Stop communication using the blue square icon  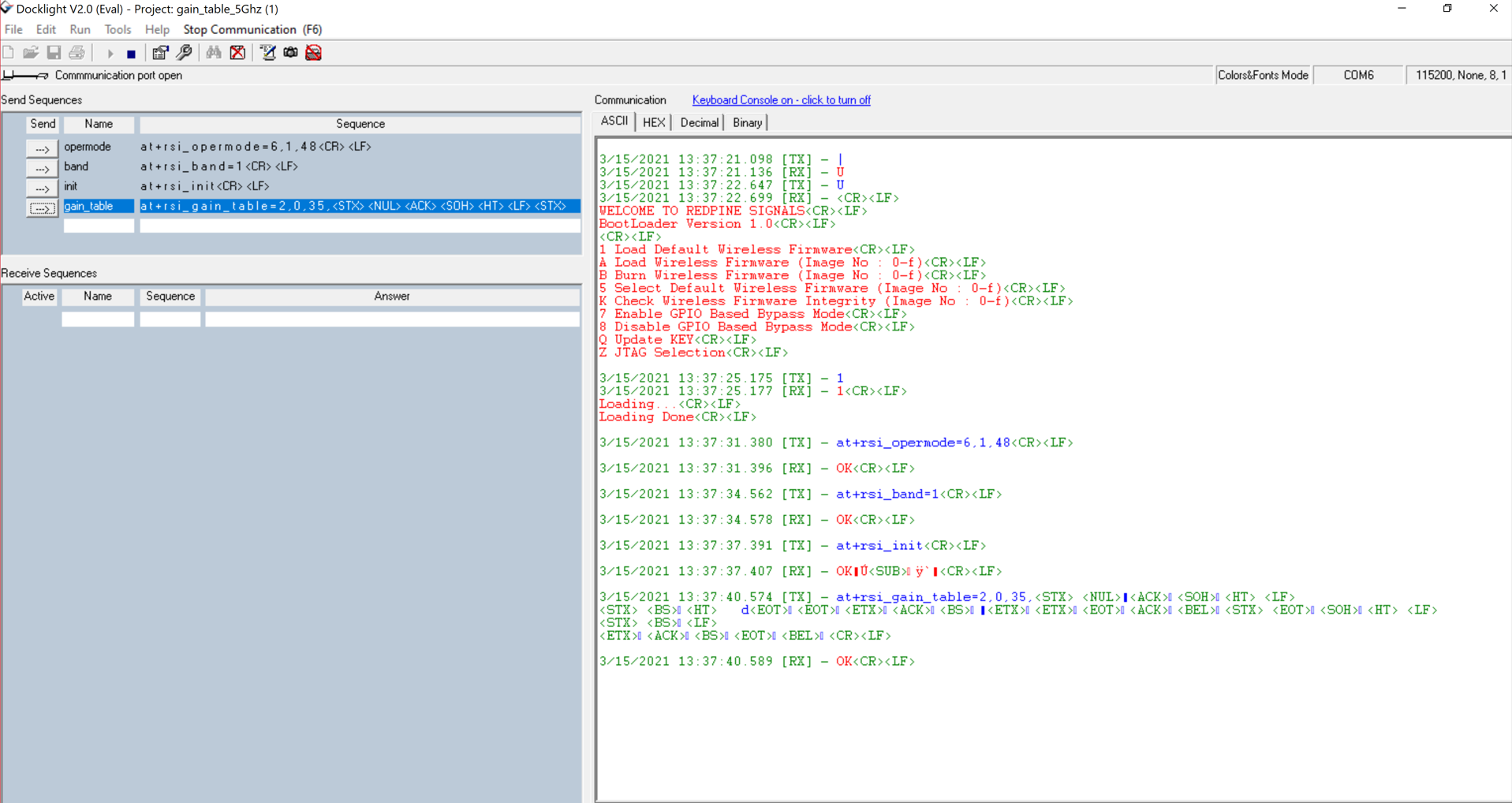click(x=131, y=52)
